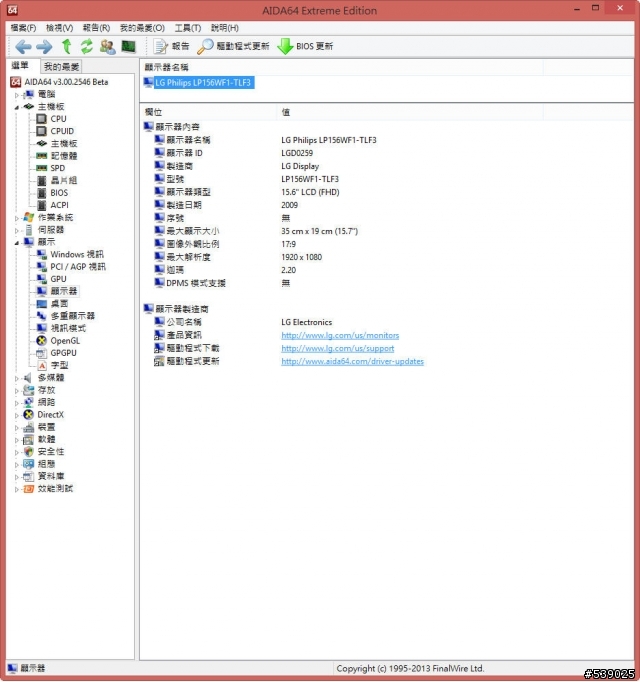The height and width of the screenshot is (682, 640).
Task: Click the 顯示器 ID value LGD0259
Action: (297, 153)
